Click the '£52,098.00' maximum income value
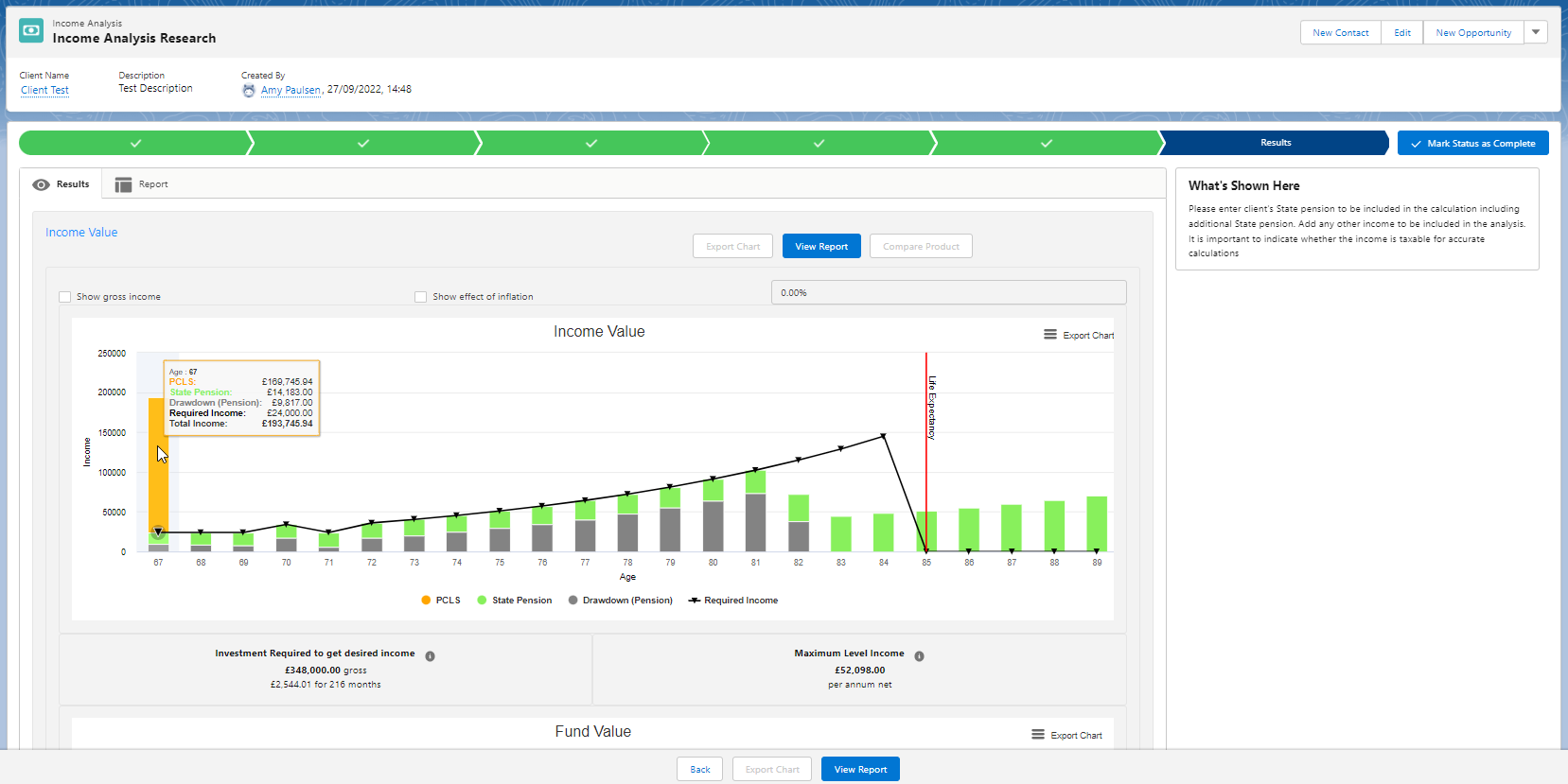1568x784 pixels. tap(859, 671)
